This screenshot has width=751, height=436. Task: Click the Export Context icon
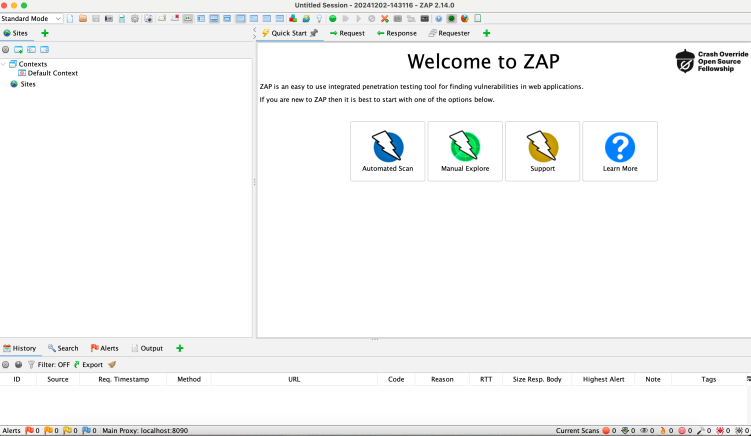[45, 49]
